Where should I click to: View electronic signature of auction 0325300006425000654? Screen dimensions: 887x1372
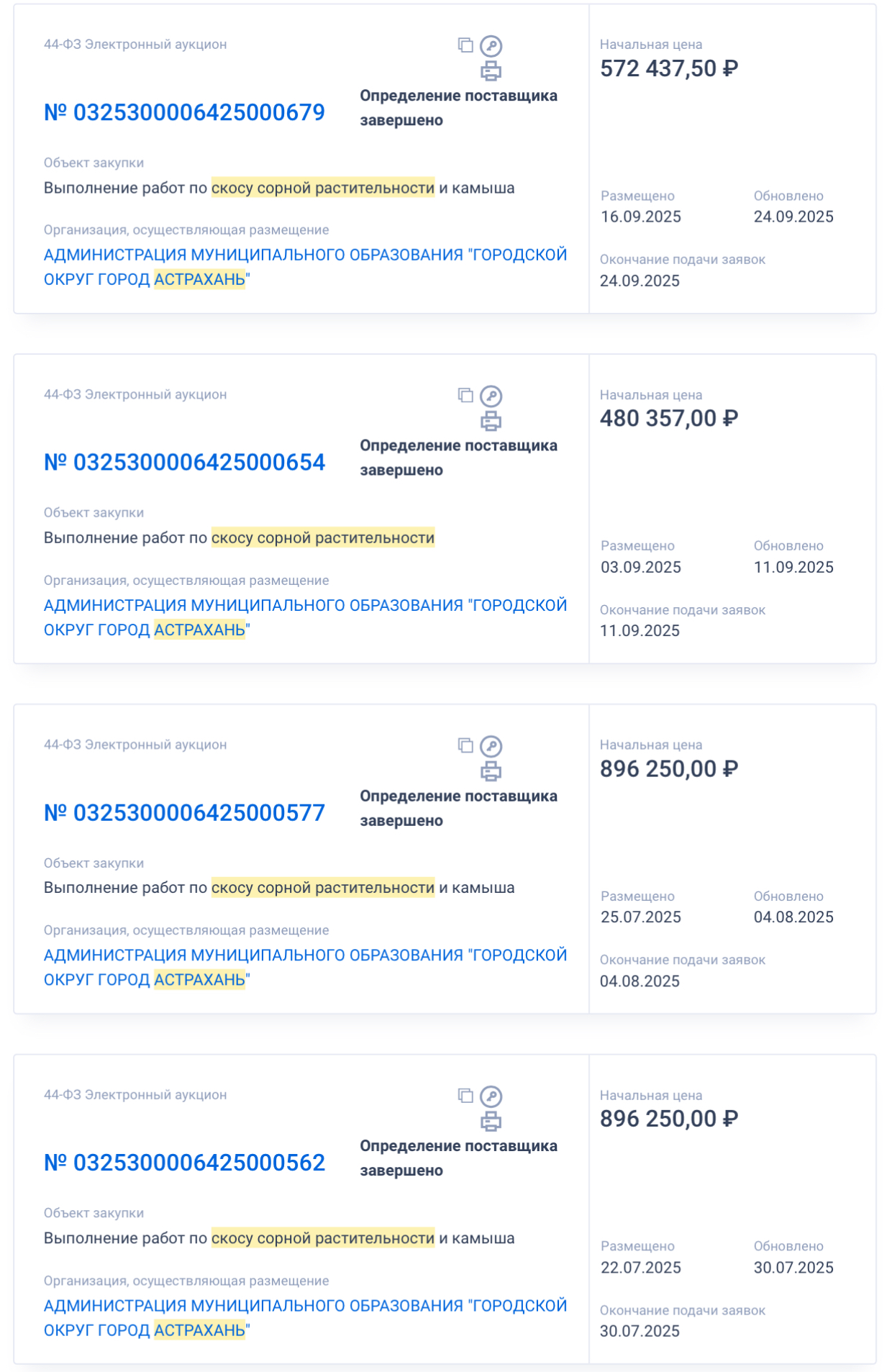[x=491, y=396]
